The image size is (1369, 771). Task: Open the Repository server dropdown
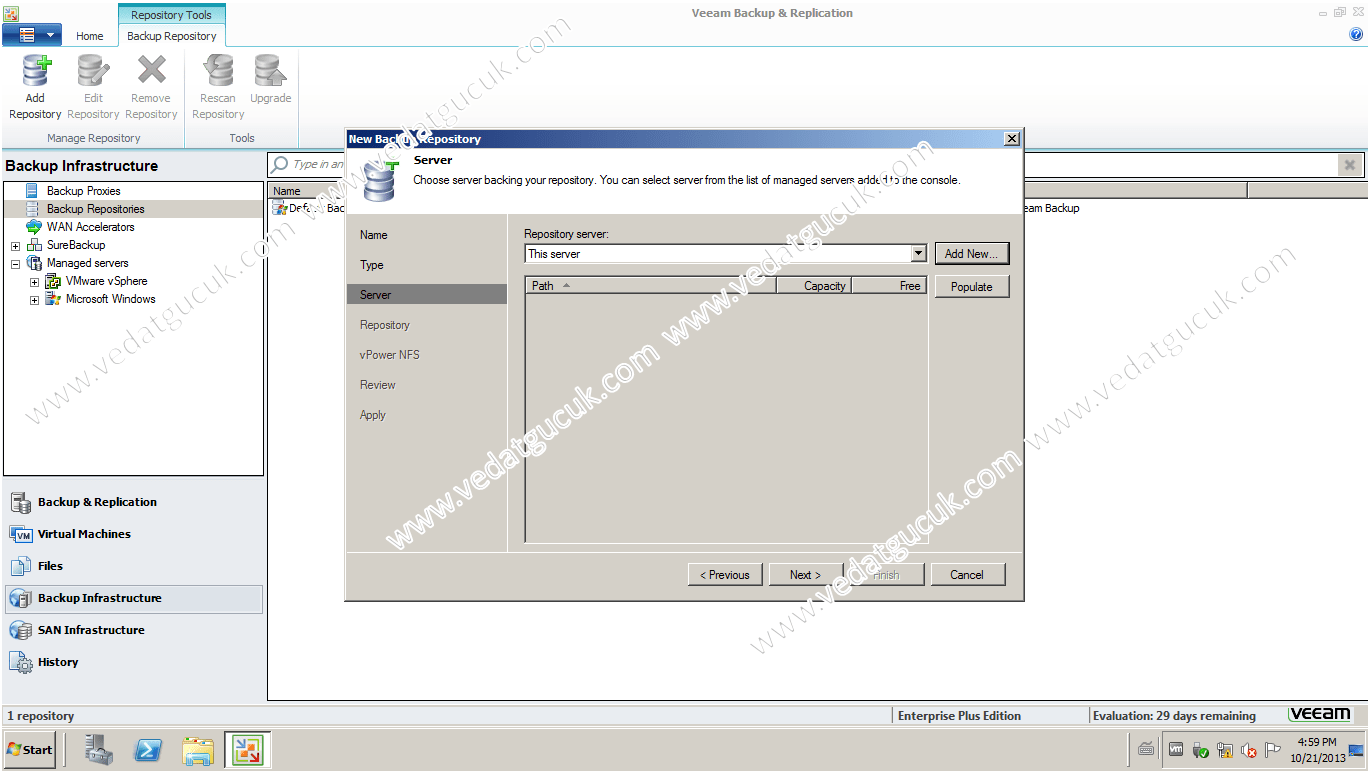[x=918, y=254]
